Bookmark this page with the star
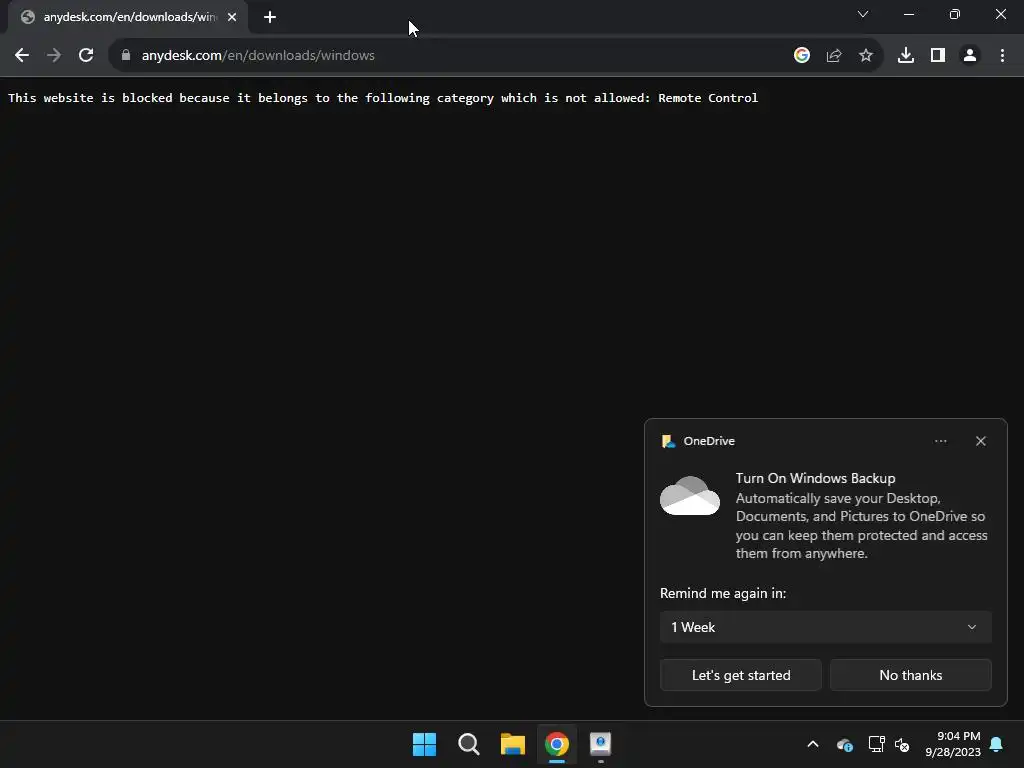1024x768 pixels. (x=866, y=56)
